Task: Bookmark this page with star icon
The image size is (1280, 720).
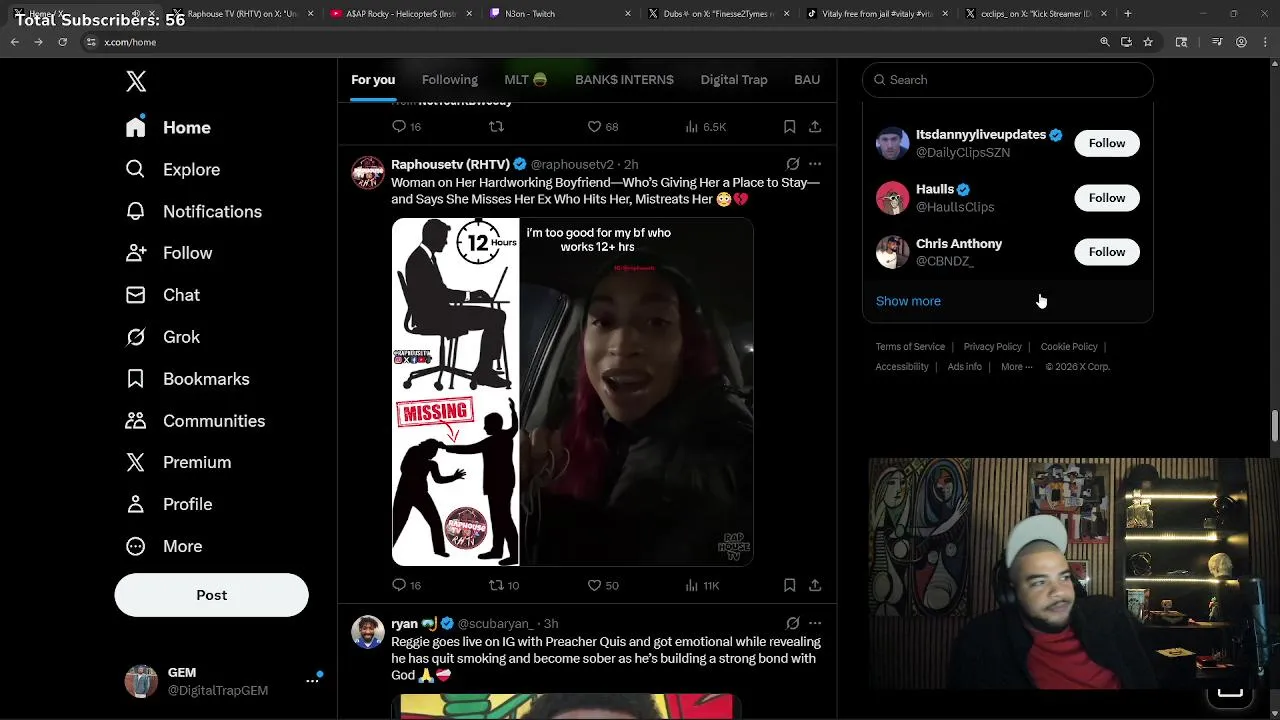Action: pos(1148,42)
